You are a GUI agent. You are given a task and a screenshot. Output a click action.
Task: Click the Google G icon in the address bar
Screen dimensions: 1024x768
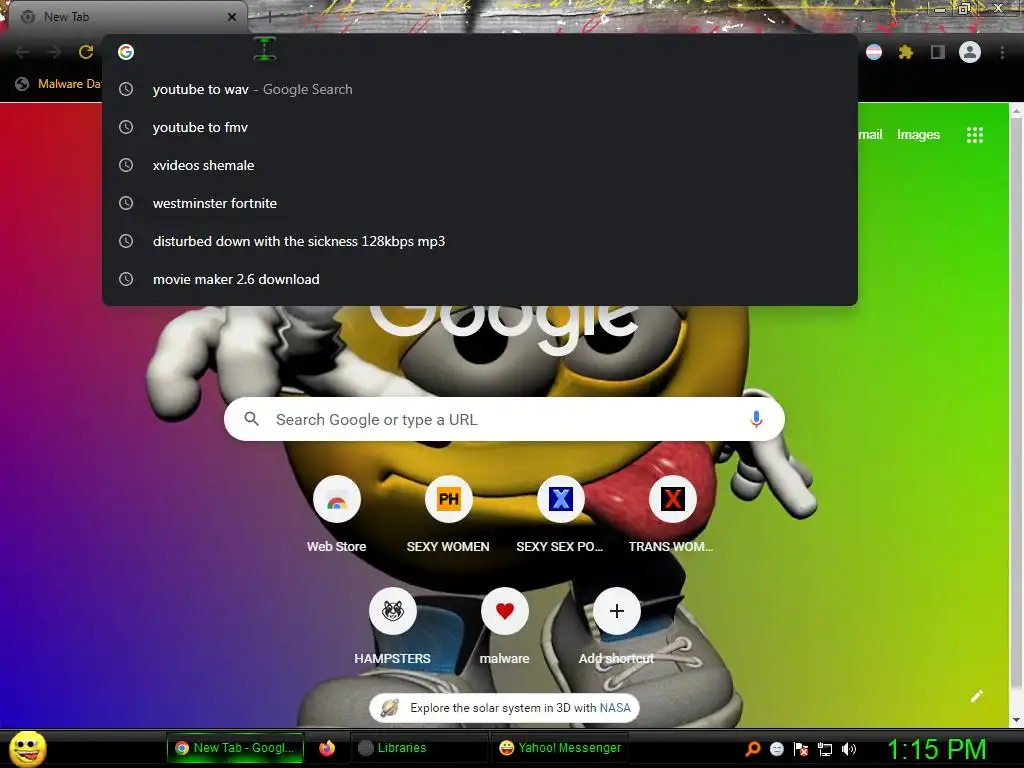coord(126,52)
